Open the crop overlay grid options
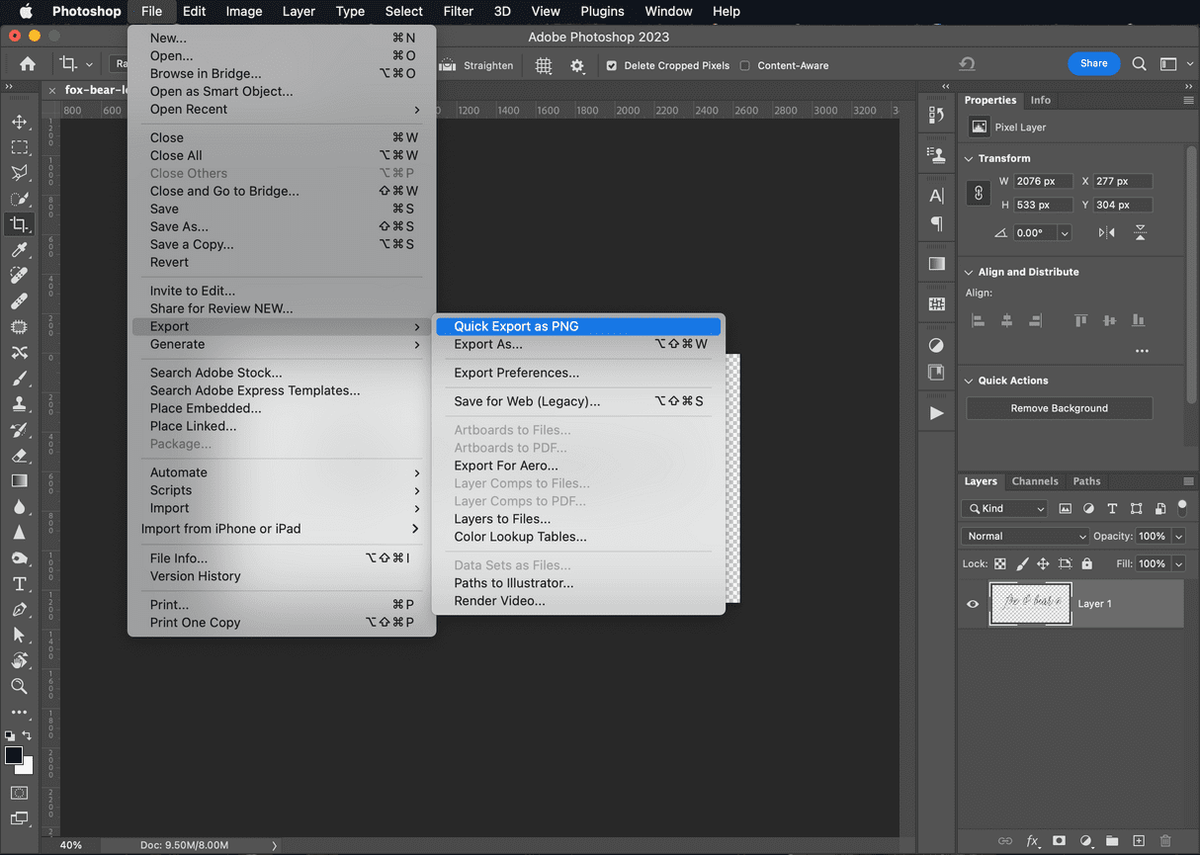The width and height of the screenshot is (1200, 855). (x=544, y=65)
